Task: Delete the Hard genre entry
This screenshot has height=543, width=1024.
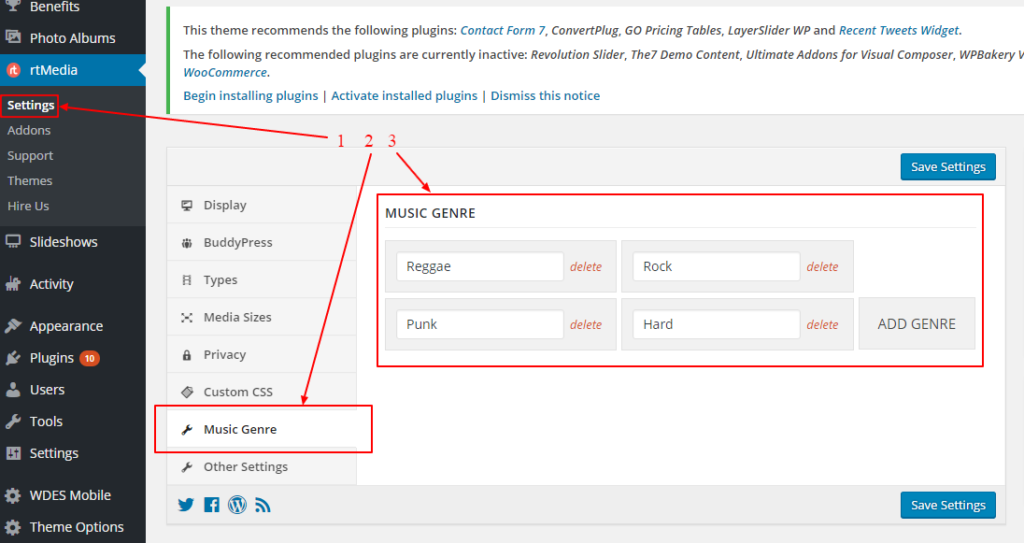Action: click(822, 325)
